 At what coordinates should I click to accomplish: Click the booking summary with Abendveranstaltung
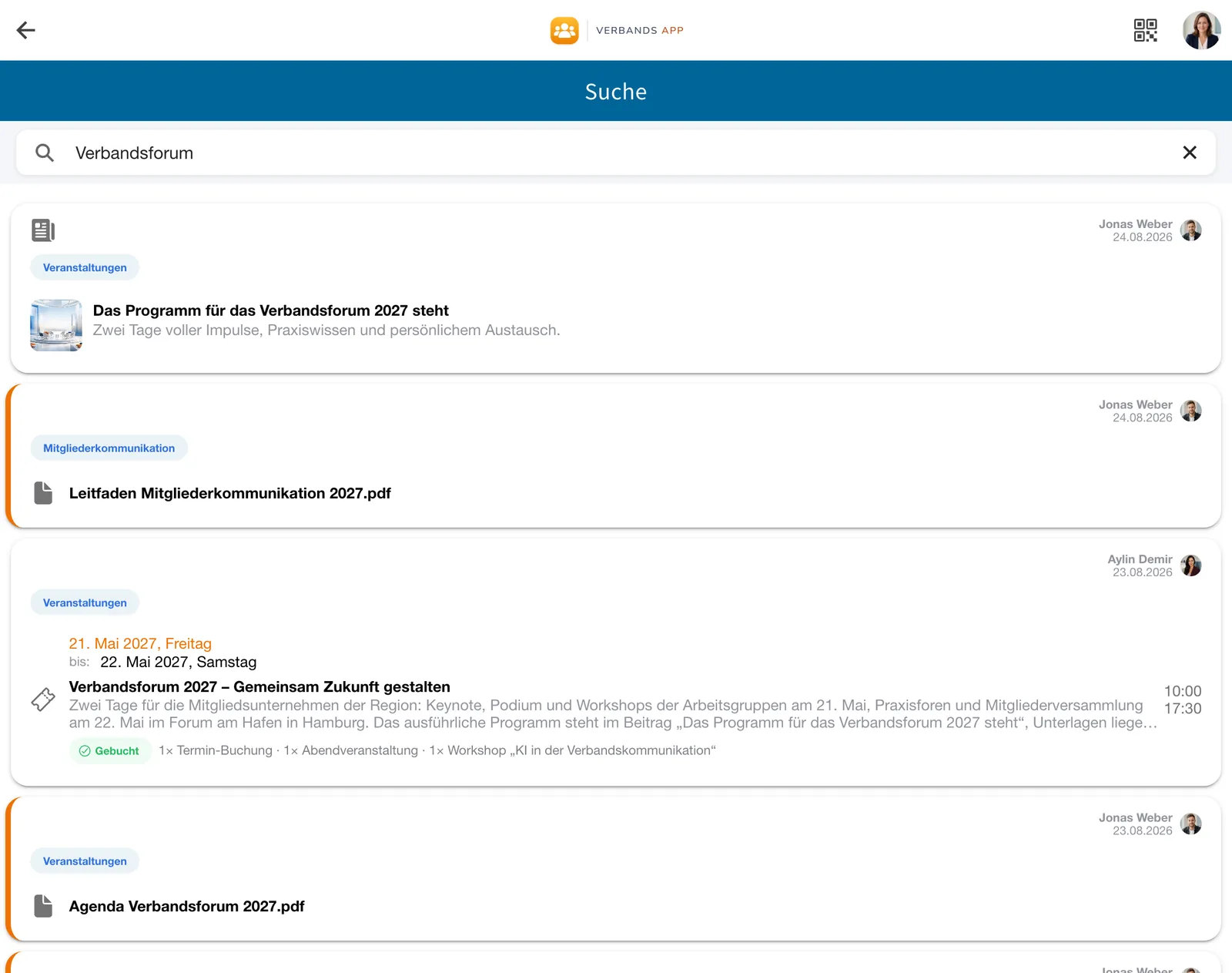point(437,750)
